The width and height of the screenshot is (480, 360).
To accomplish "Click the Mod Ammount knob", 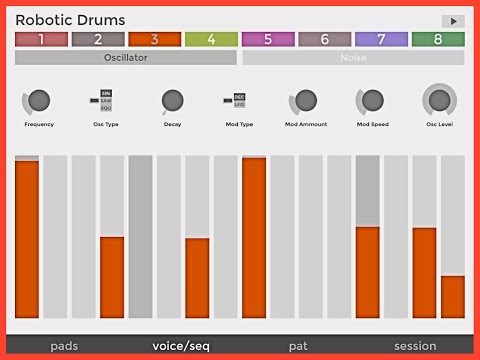I will [x=306, y=100].
